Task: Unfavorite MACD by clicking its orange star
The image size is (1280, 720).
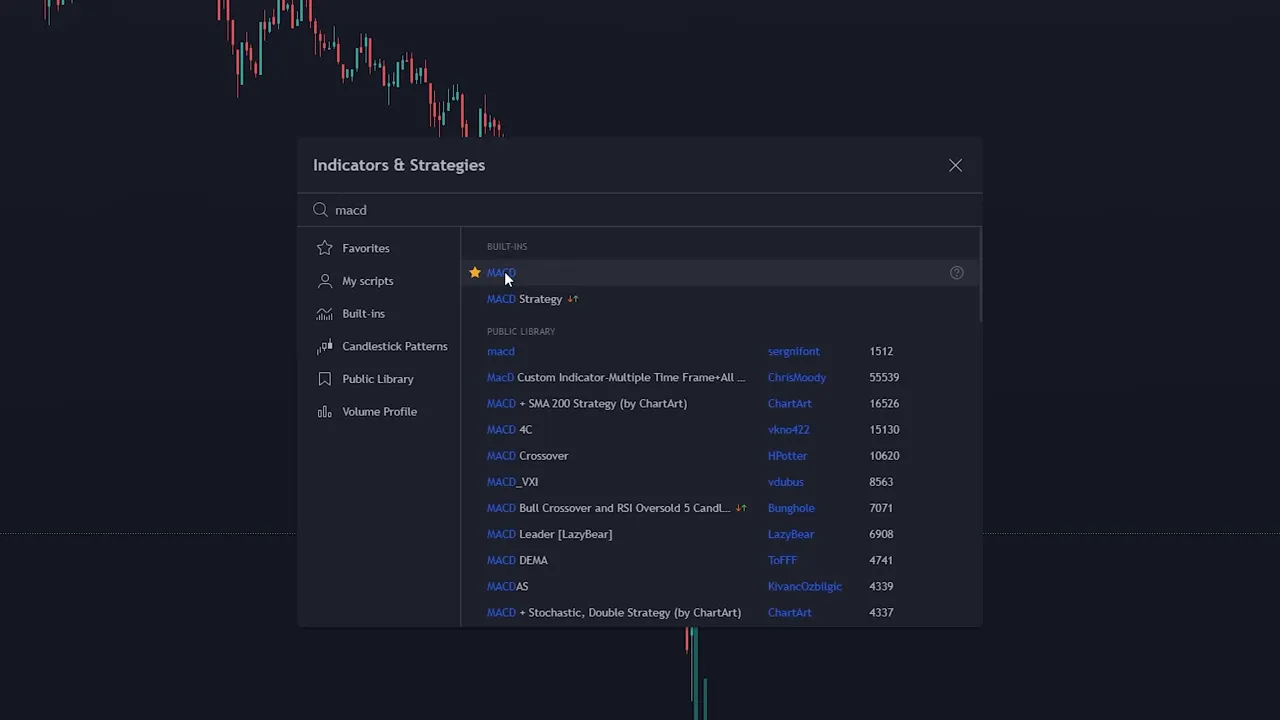Action: (475, 272)
